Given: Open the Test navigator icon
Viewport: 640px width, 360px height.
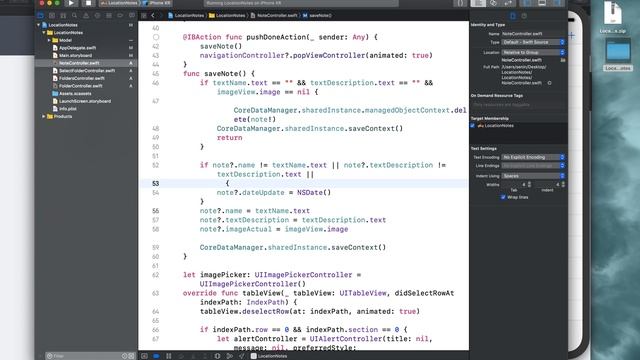Looking at the screenshot, I should click(98, 16).
